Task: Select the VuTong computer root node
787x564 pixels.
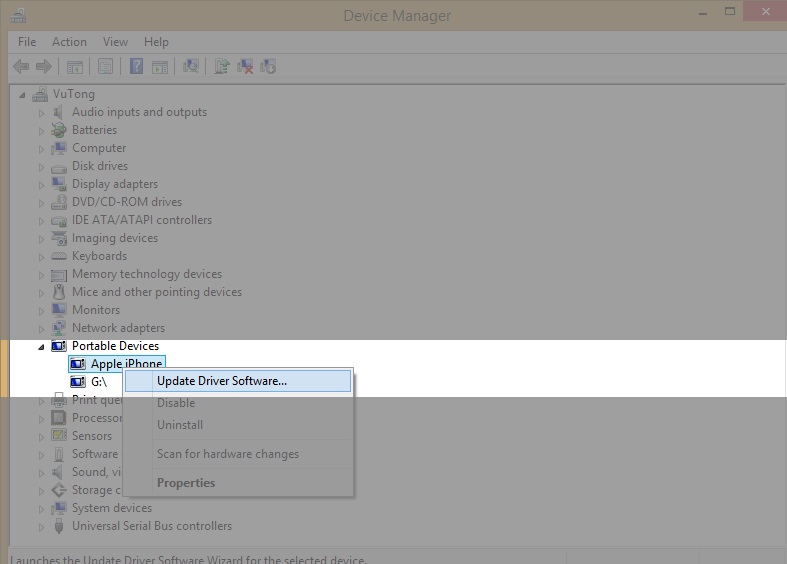Action: 73,94
